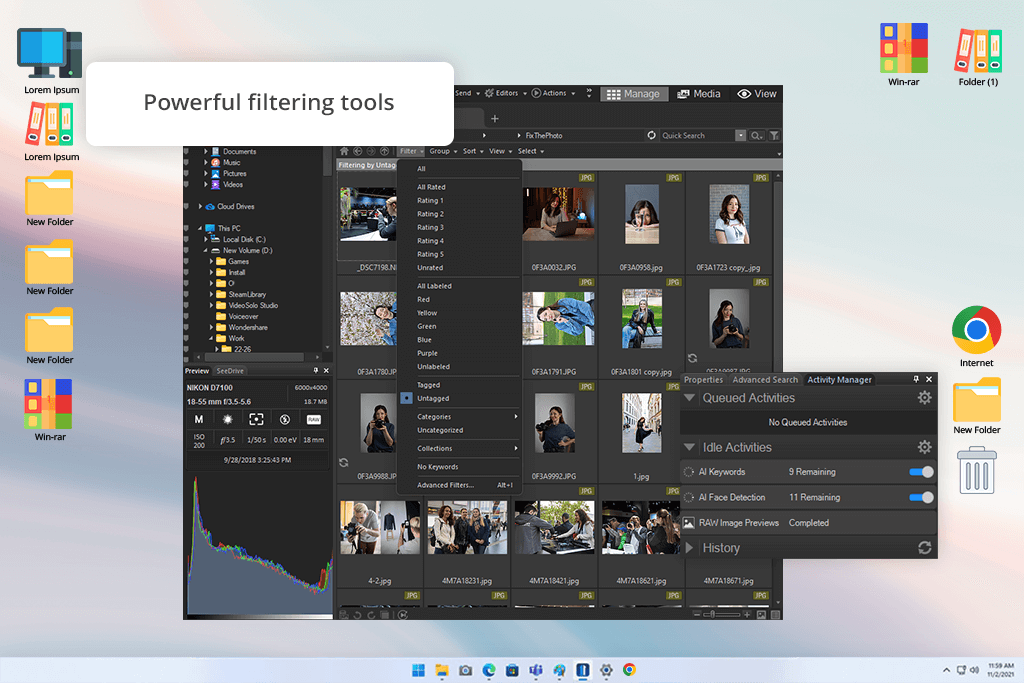Click the Forward navigation arrow
Viewport: 1024px width, 683px height.
click(371, 151)
